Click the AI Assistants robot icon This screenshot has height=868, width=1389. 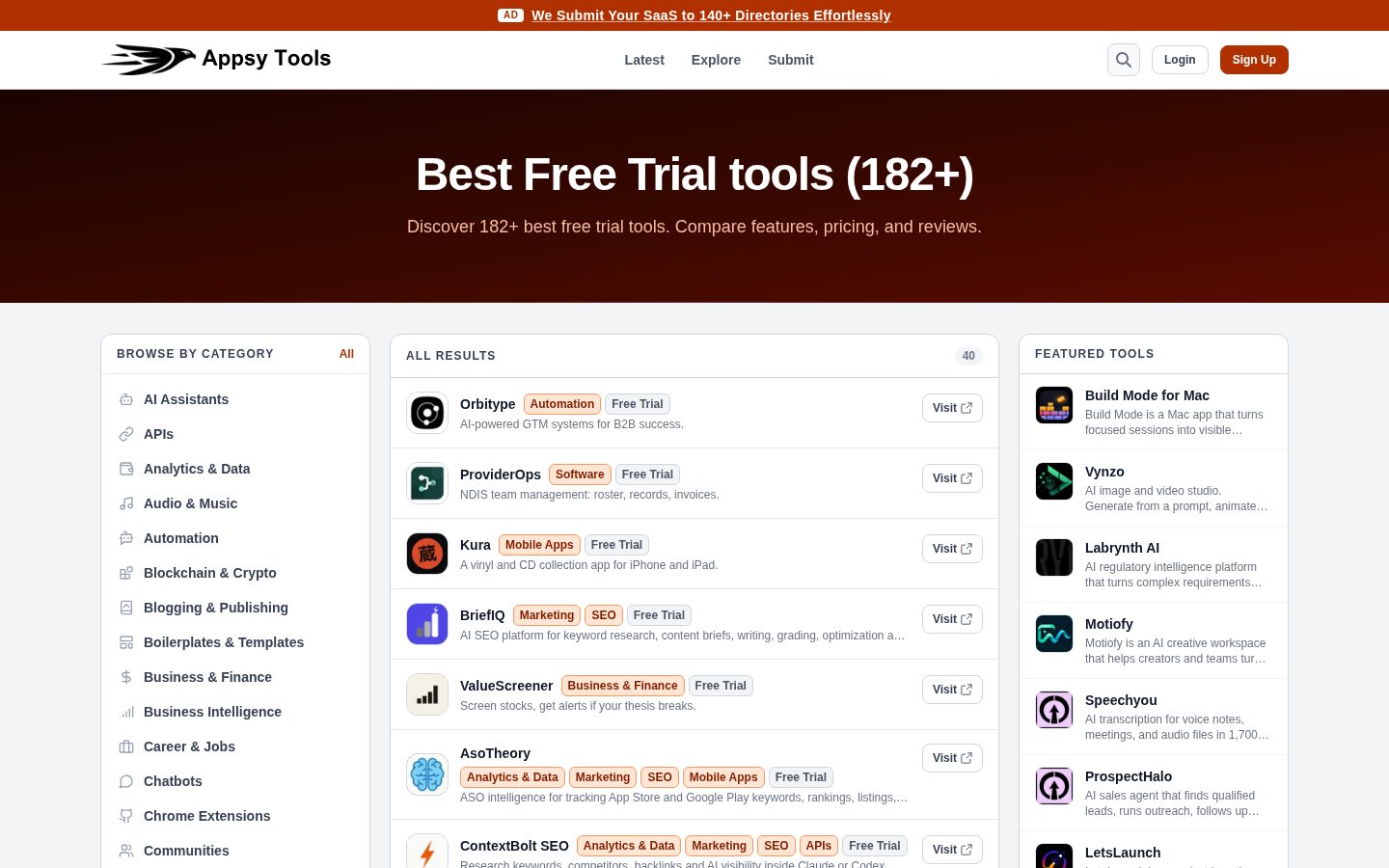pyautogui.click(x=126, y=399)
